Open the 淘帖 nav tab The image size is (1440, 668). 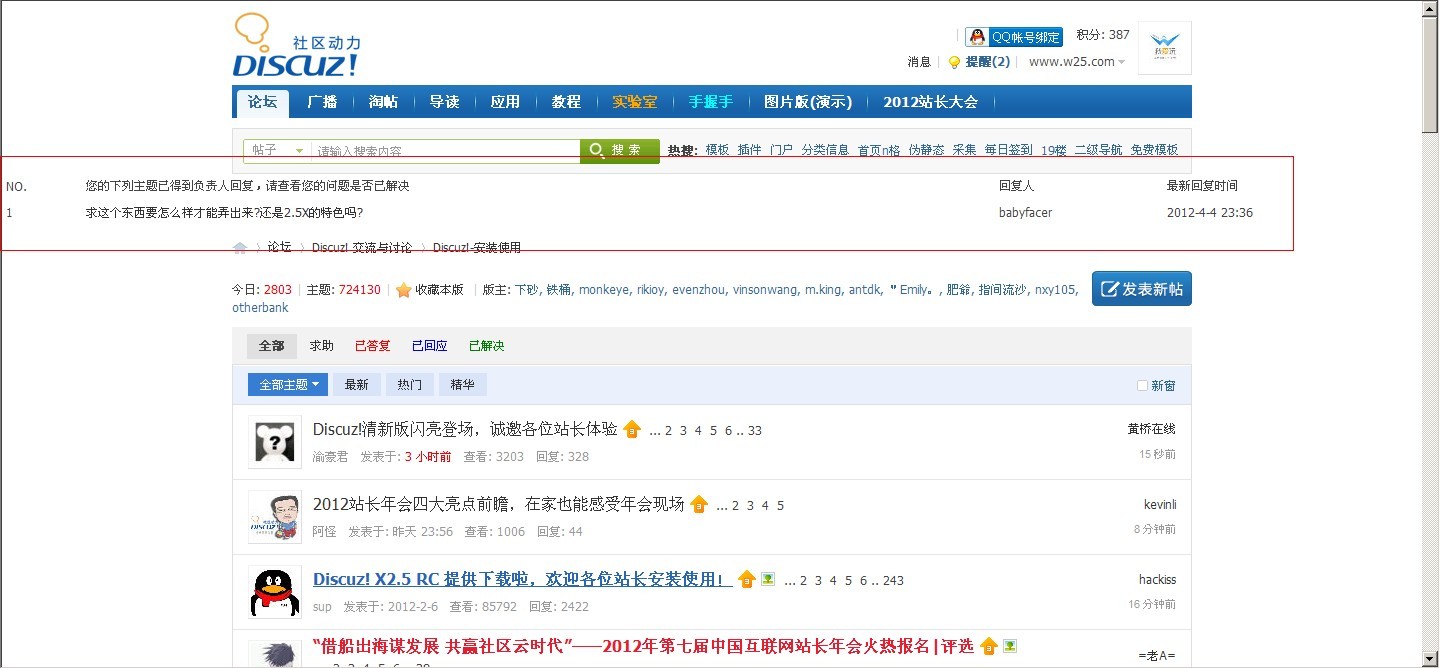[x=383, y=102]
